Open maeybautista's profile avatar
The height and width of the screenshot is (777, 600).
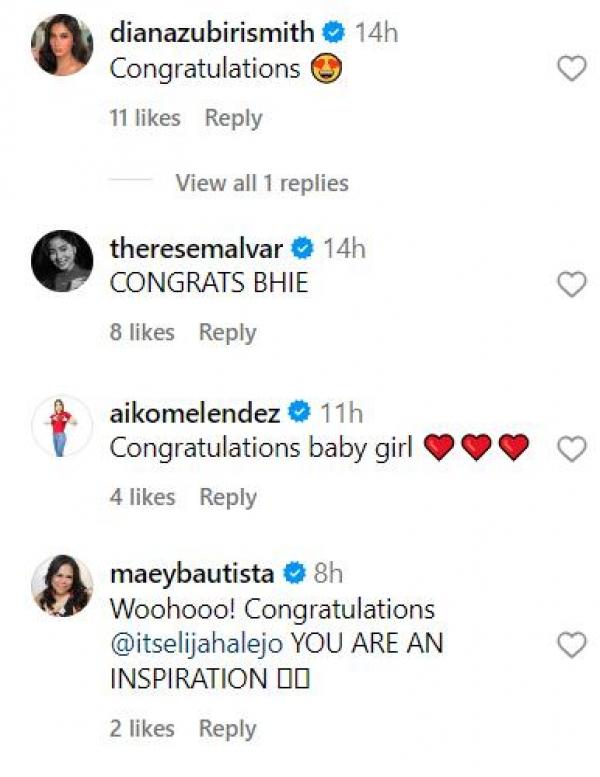[62, 587]
